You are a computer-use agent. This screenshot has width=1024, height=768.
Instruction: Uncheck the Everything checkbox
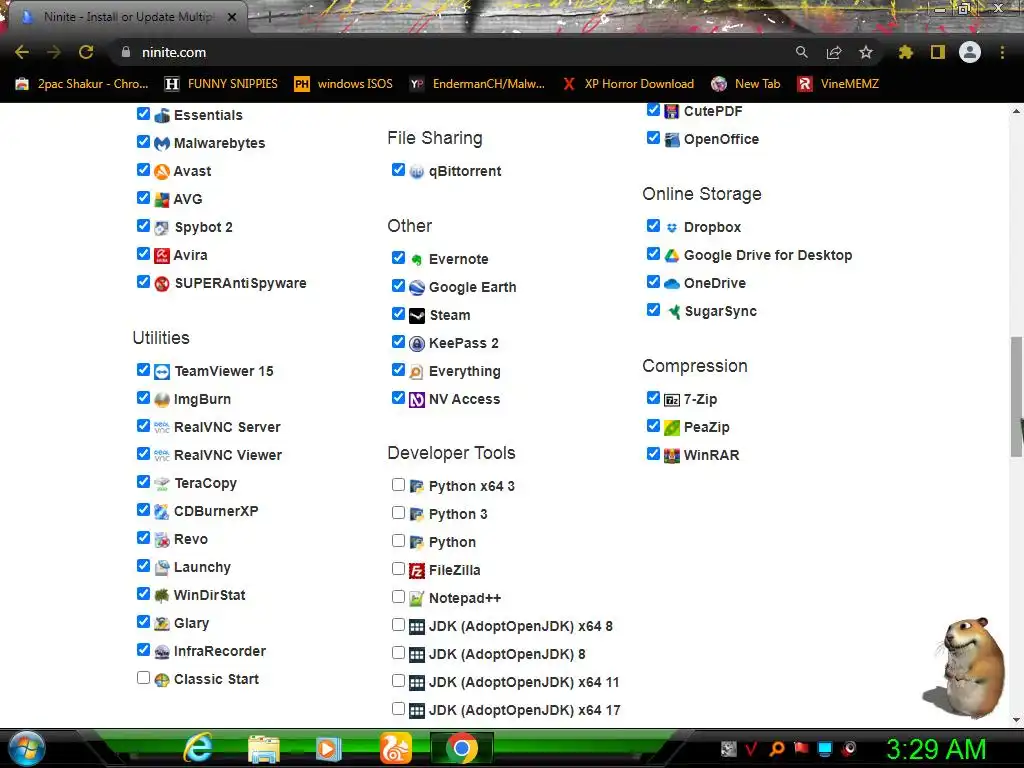(398, 370)
